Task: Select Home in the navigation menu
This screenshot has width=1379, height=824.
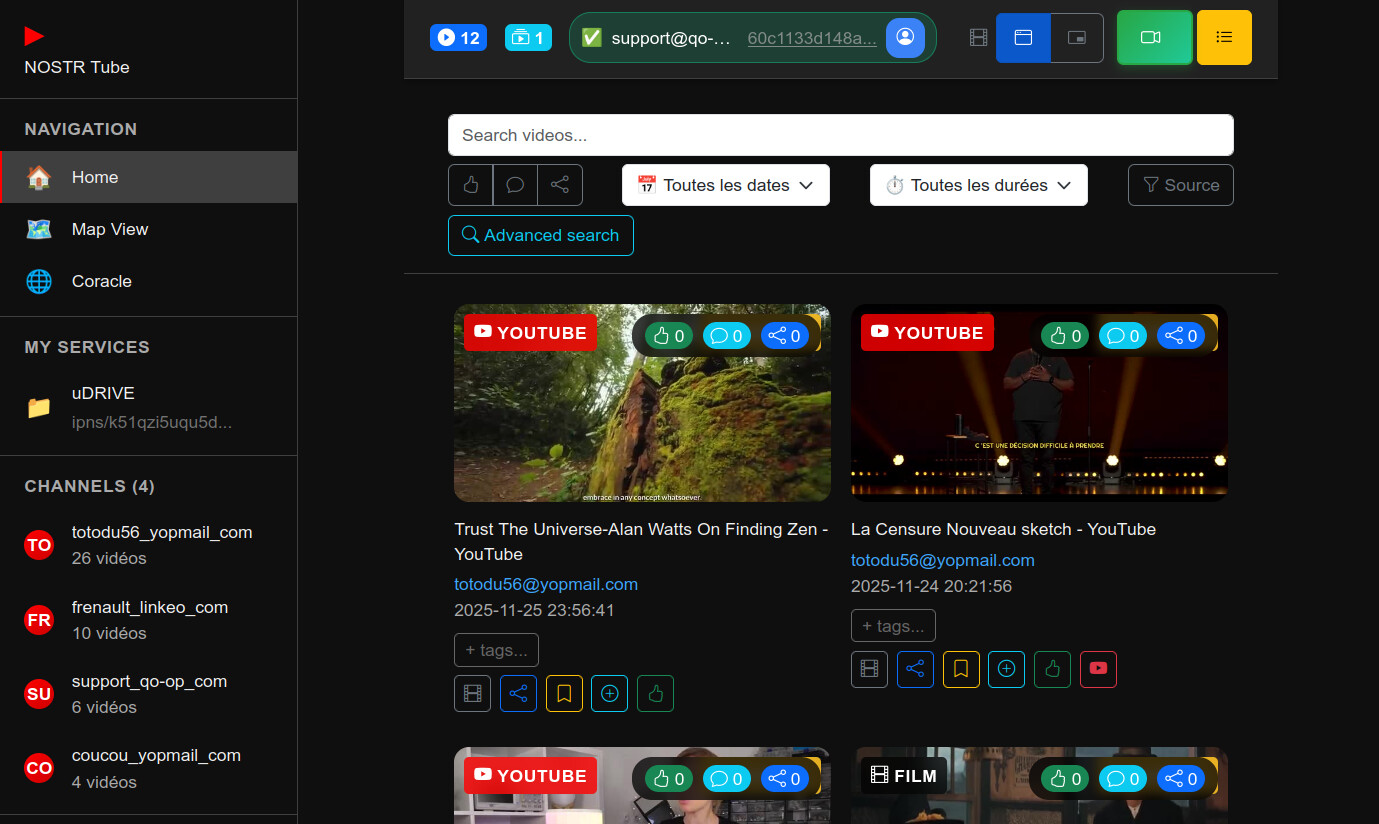Action: coord(94,177)
